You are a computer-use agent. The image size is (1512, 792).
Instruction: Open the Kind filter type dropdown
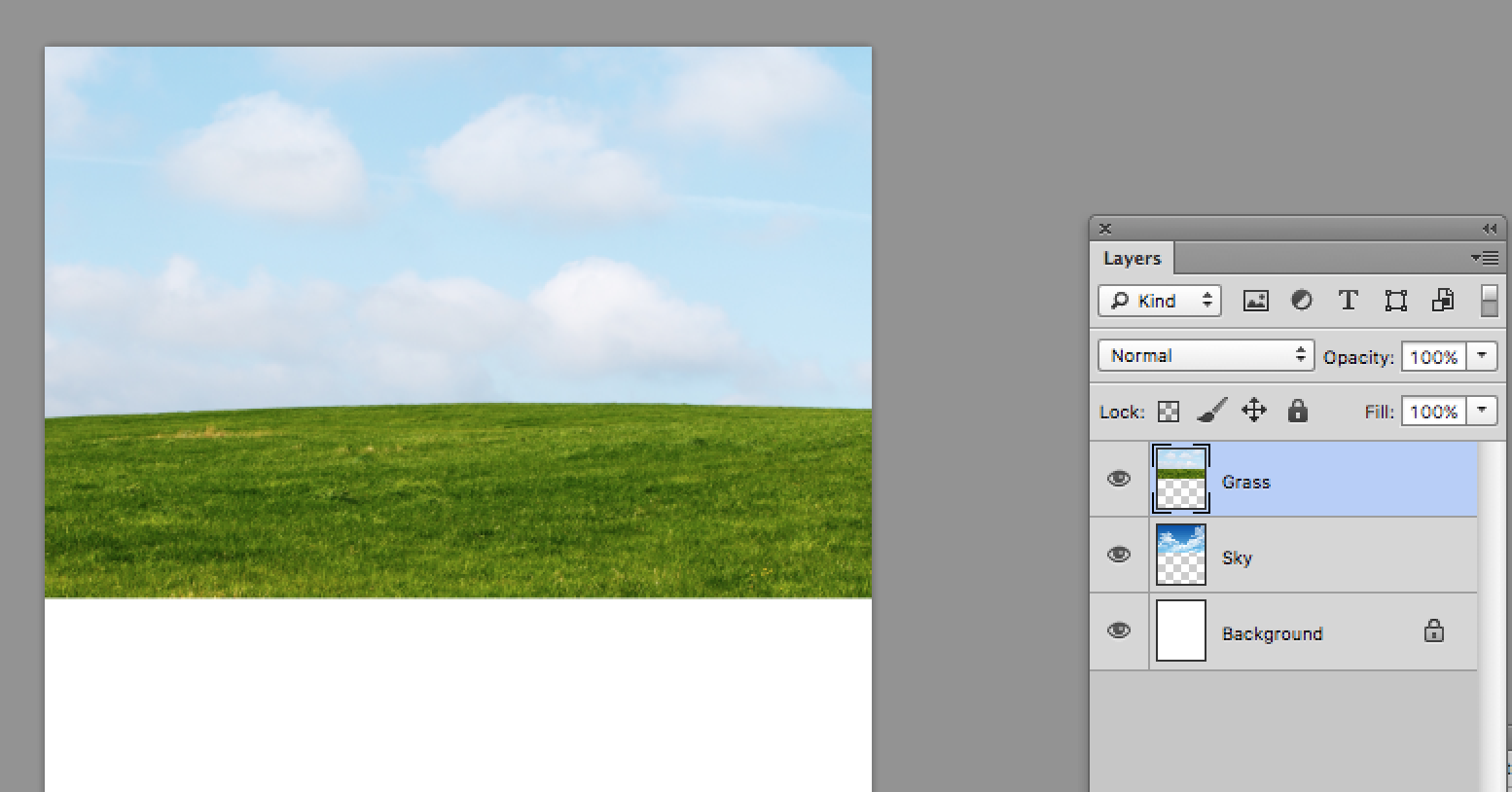pyautogui.click(x=1160, y=301)
